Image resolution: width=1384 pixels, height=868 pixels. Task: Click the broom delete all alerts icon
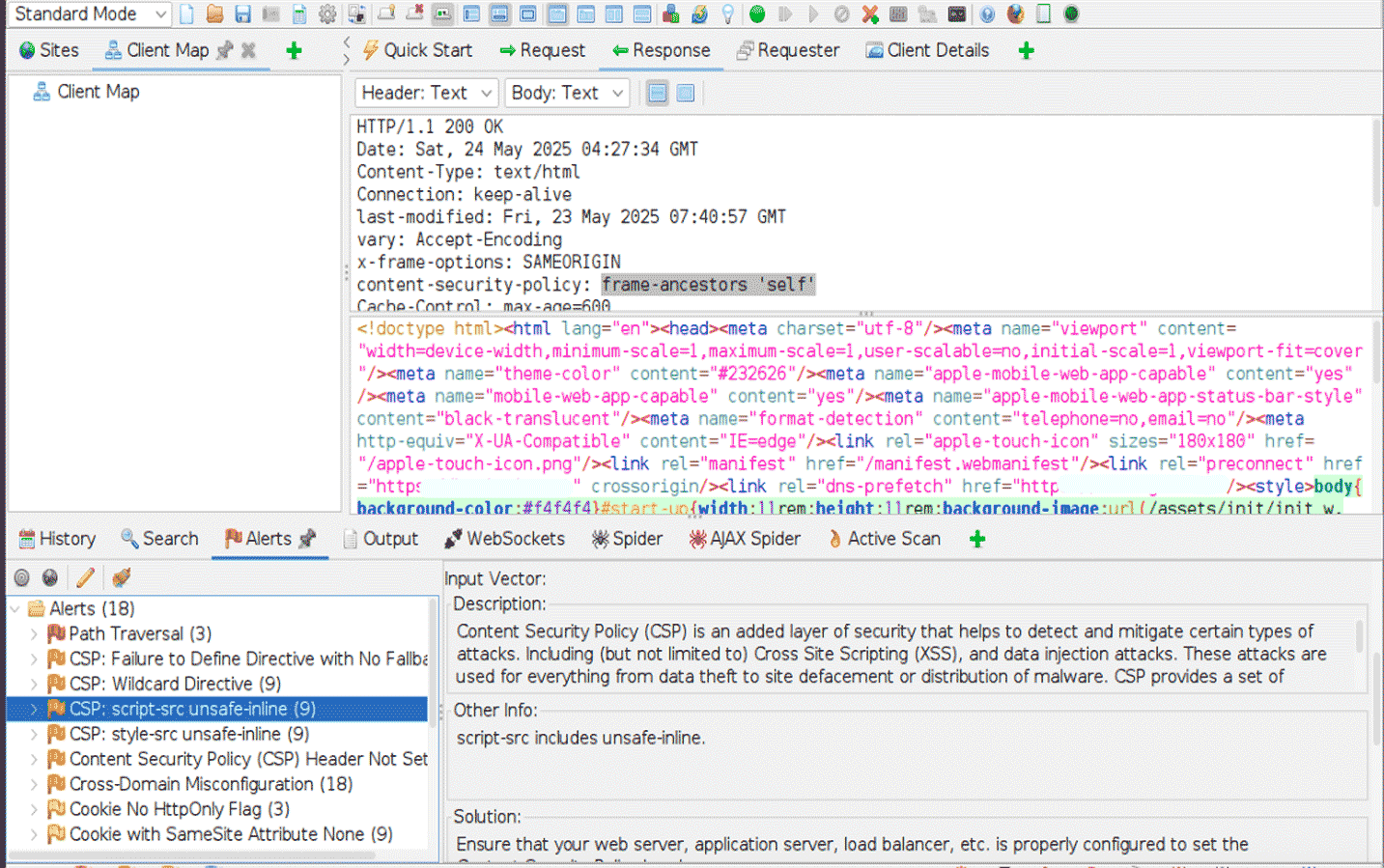(x=121, y=577)
